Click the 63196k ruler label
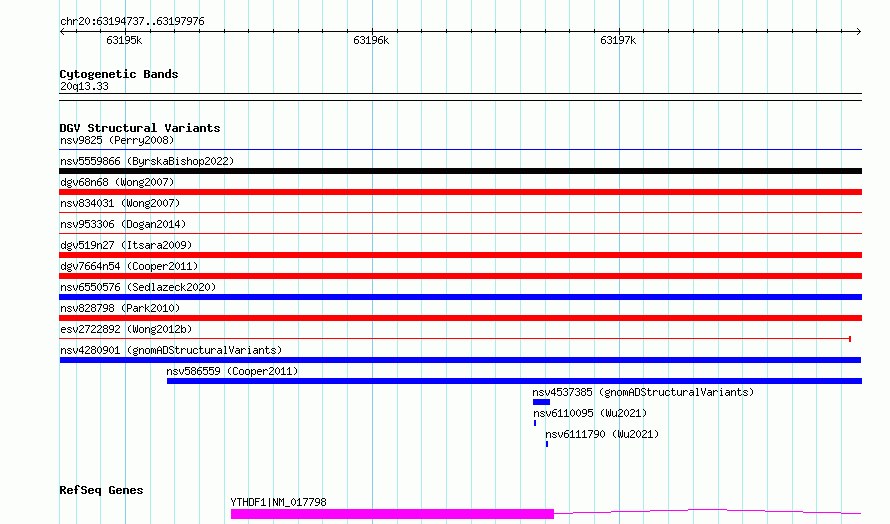The image size is (890, 524). 371,40
